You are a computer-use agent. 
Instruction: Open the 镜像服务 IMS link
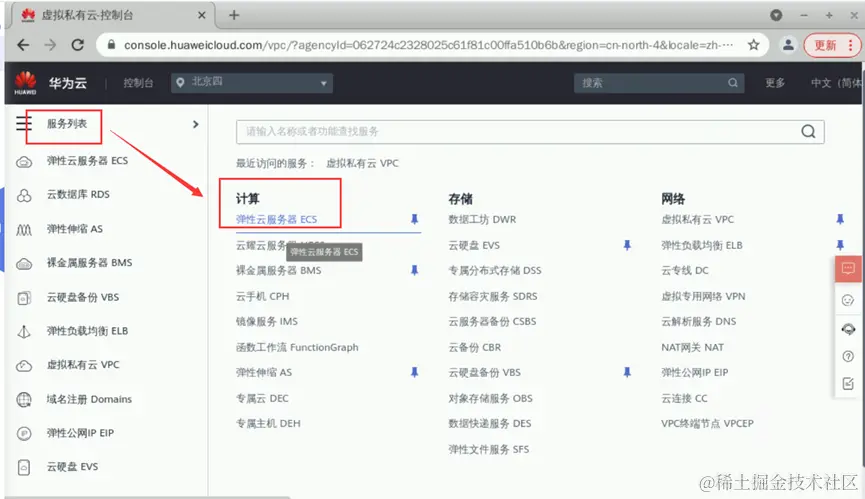click(266, 321)
